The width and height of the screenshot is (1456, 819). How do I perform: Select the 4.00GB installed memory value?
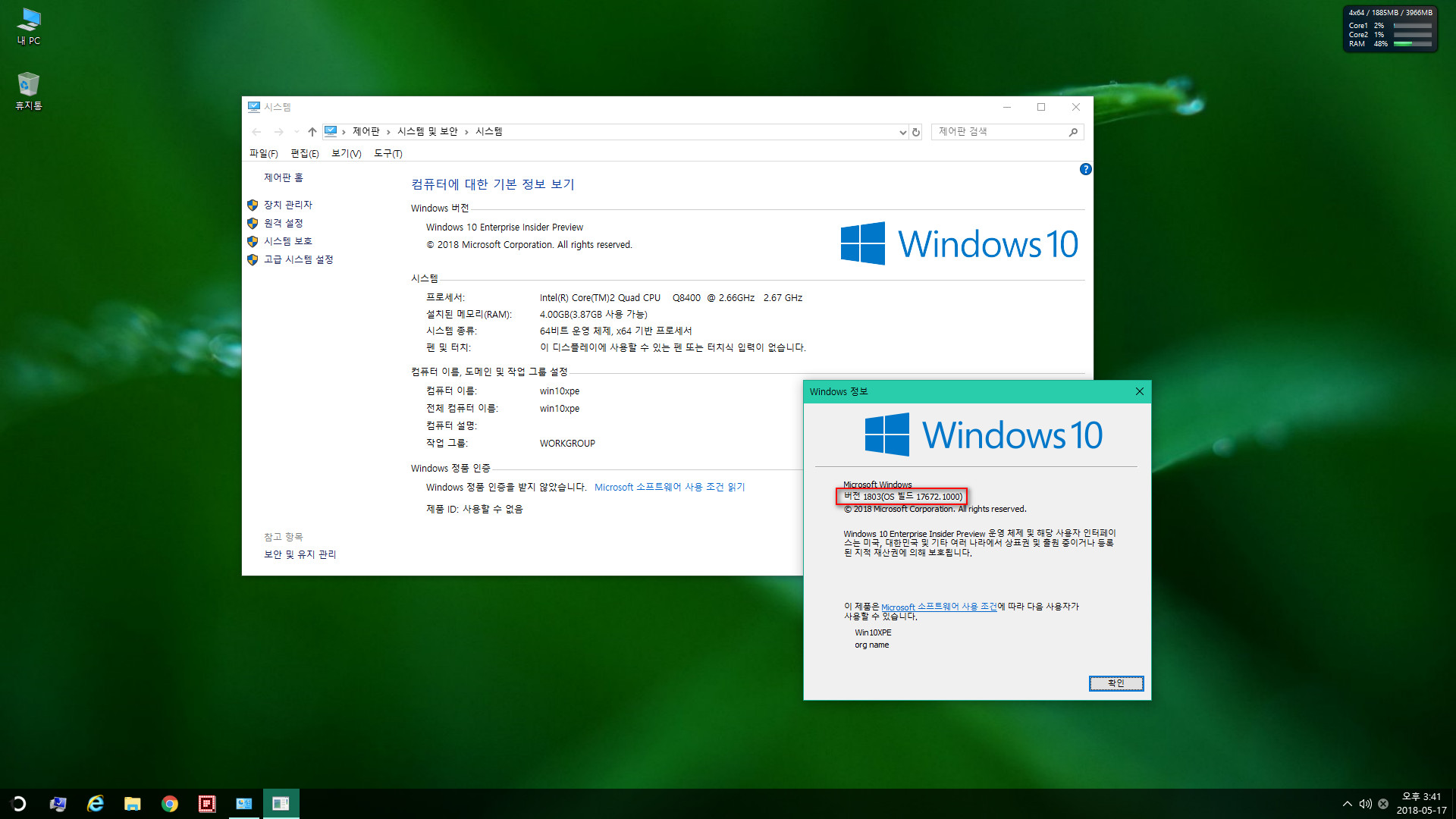pyautogui.click(x=594, y=315)
